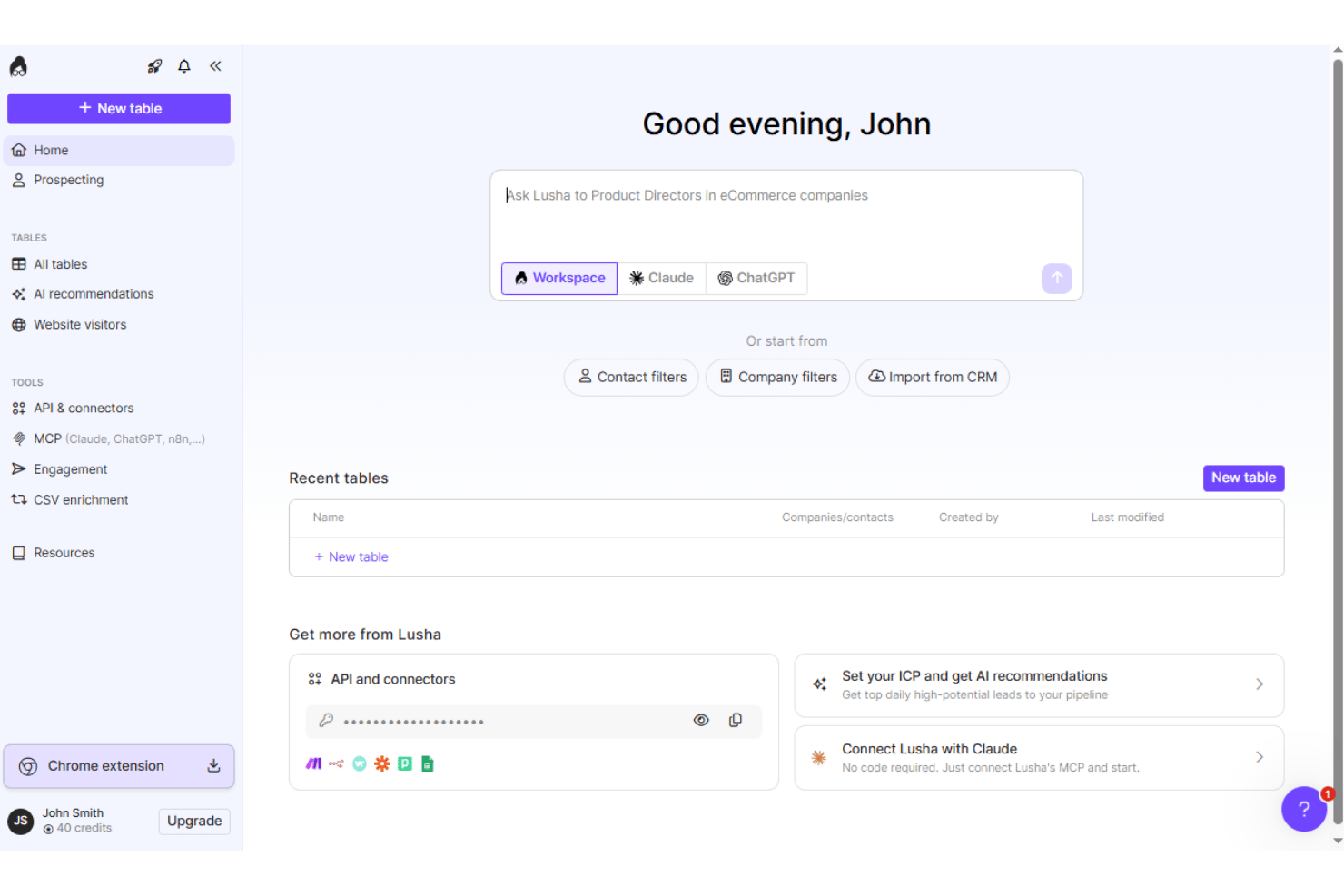The image size is (1344, 896).
Task: Click chevron on Set your ICP card
Action: [x=1260, y=685]
